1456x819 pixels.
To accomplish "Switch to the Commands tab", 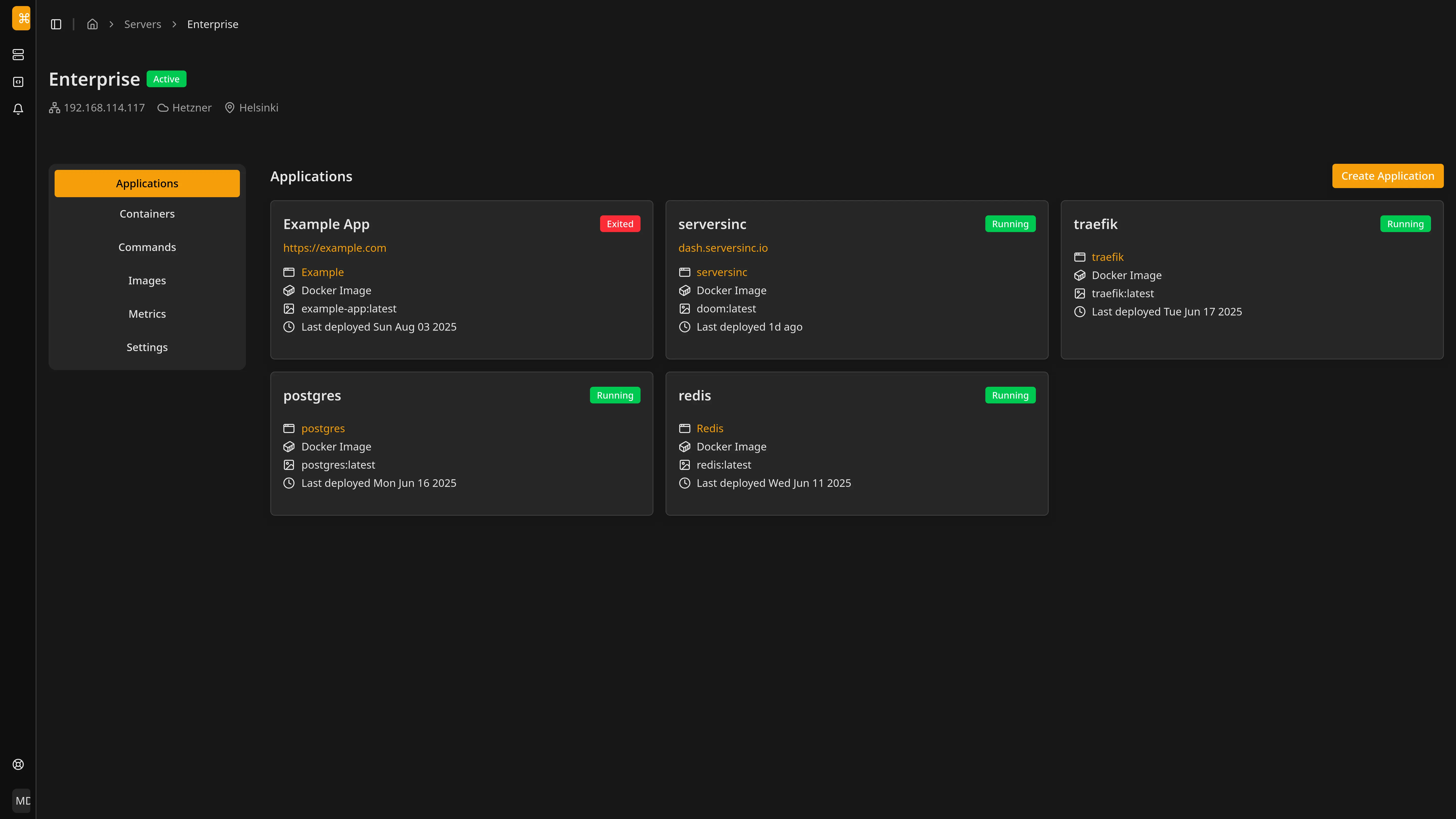I will [x=147, y=247].
